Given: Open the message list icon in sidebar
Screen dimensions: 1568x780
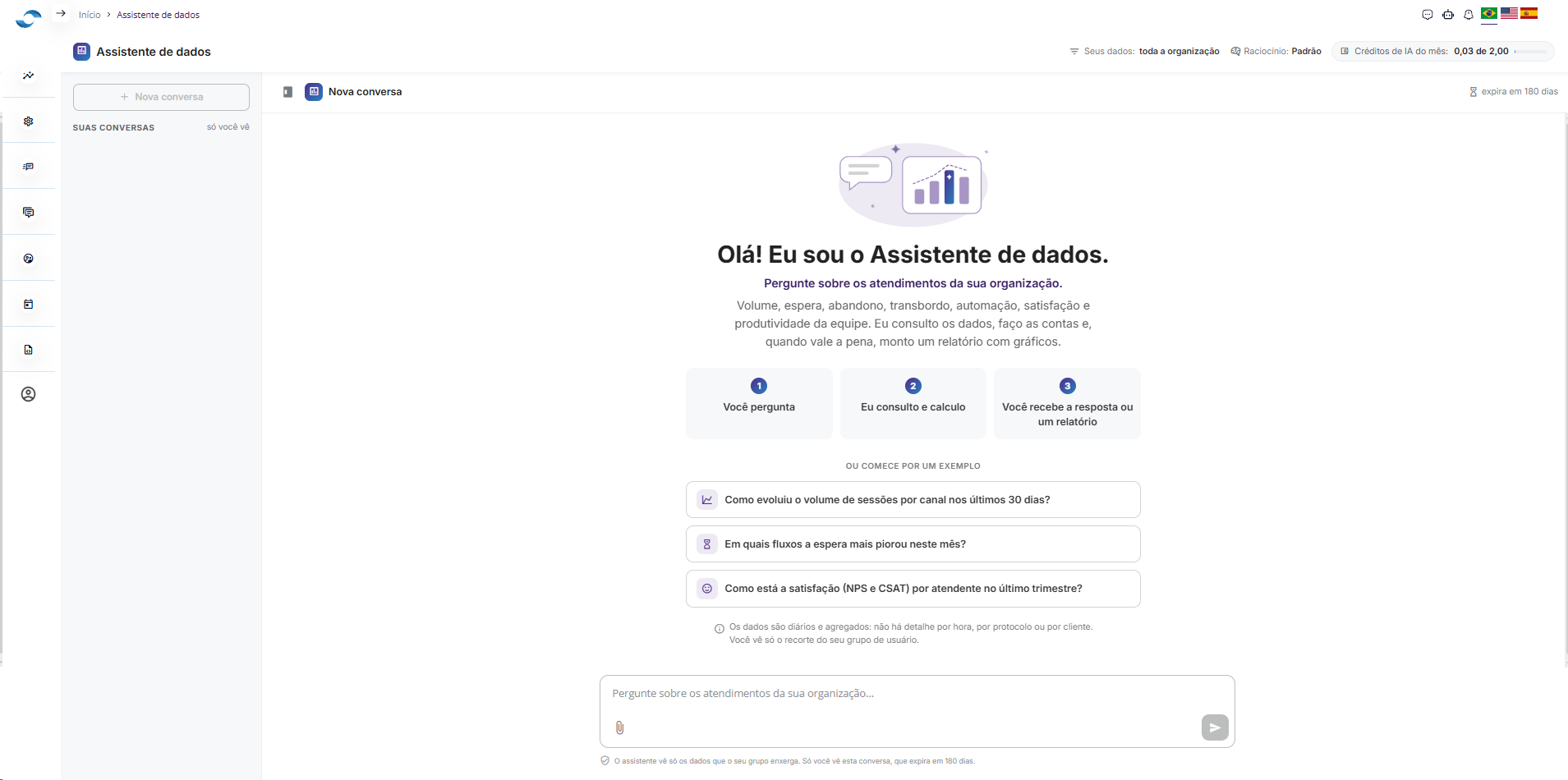Looking at the screenshot, I should [x=29, y=167].
